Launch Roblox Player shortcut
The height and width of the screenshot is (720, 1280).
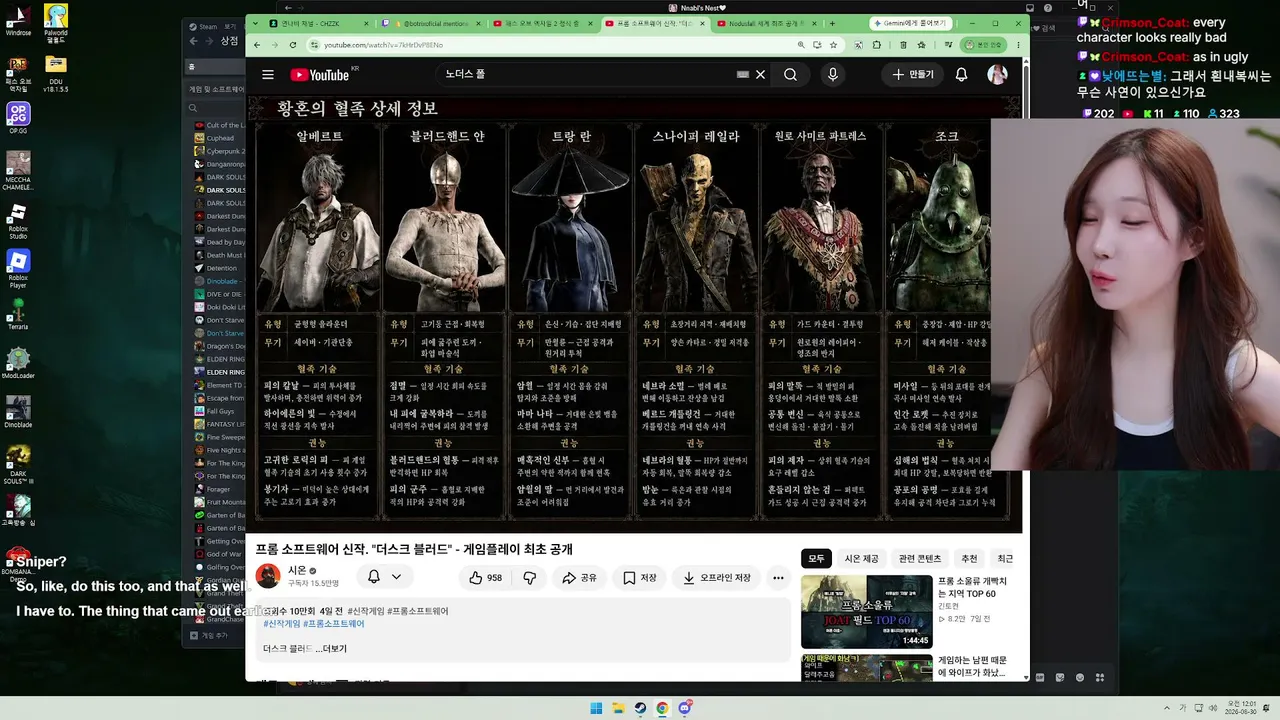click(x=18, y=268)
